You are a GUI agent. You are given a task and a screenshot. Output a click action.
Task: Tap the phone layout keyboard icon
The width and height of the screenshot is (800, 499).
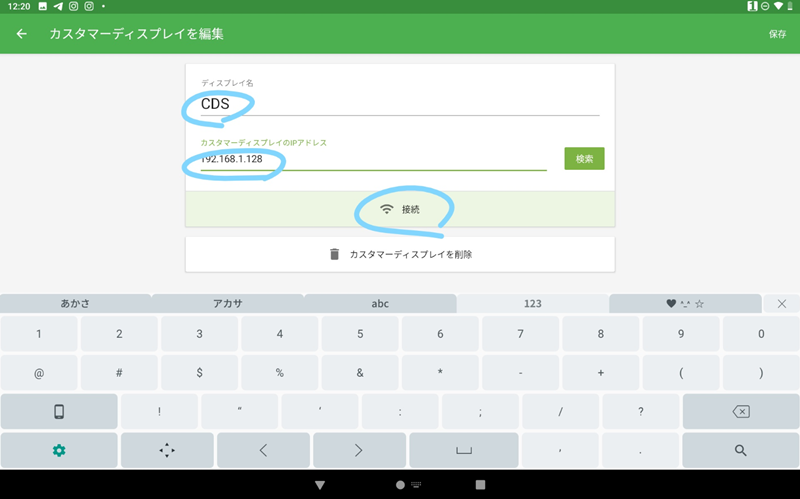pyautogui.click(x=59, y=411)
